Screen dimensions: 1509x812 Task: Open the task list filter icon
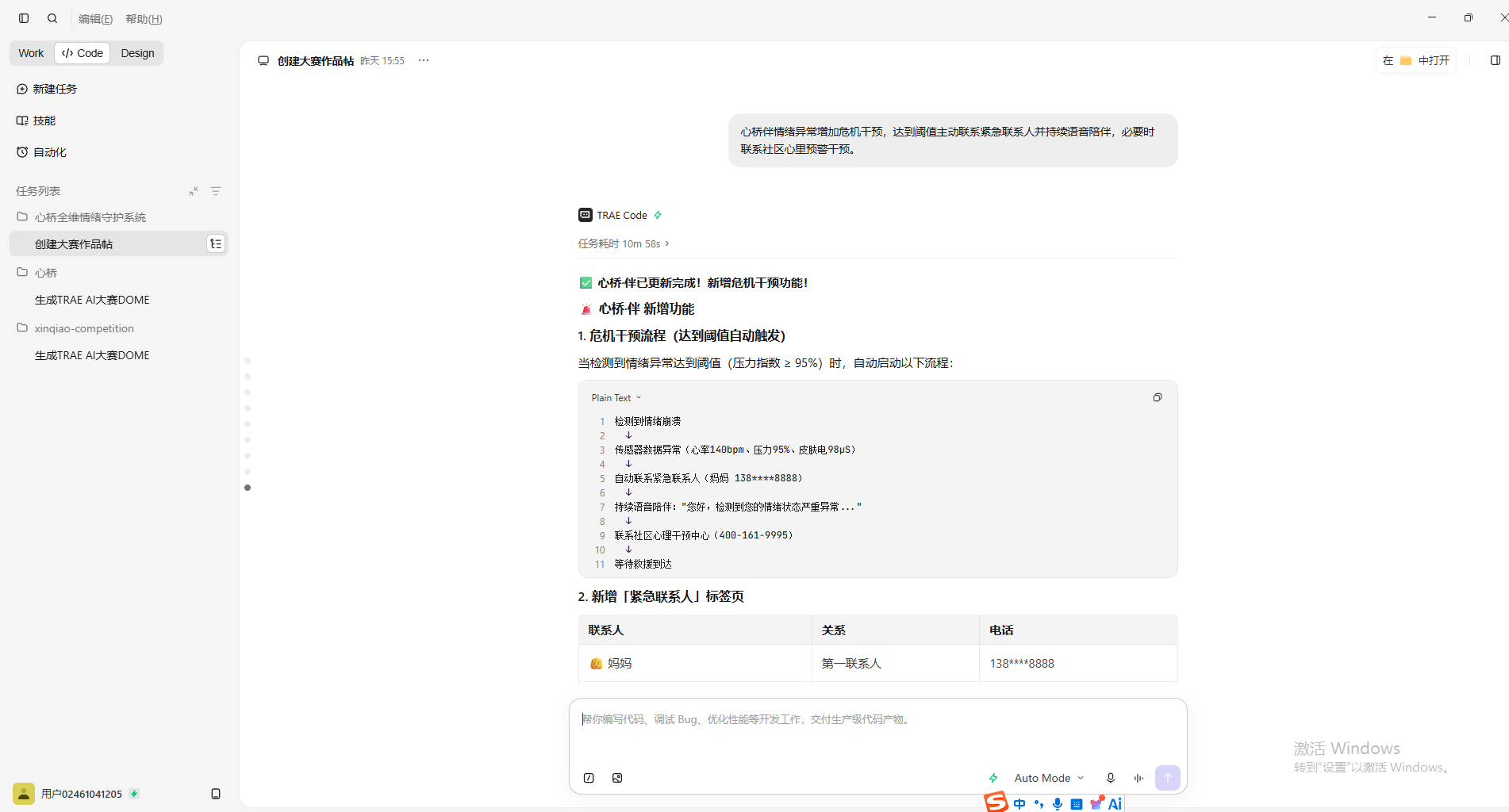click(216, 191)
